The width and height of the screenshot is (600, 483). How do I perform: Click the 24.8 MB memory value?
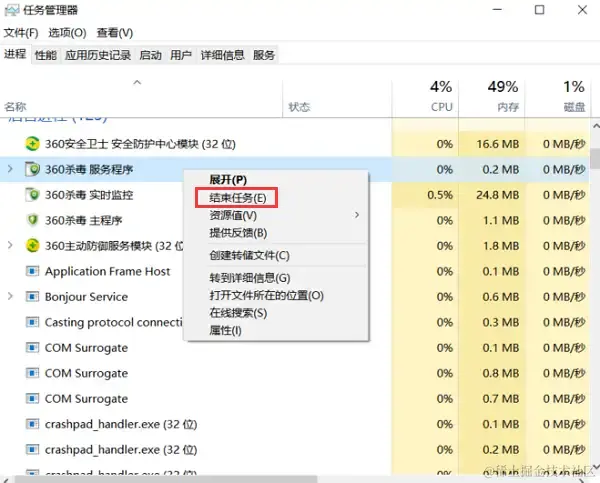(x=497, y=195)
